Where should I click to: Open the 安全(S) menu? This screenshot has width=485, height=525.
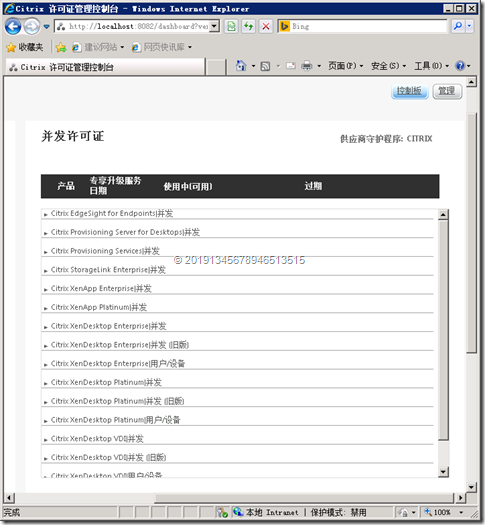tap(388, 66)
